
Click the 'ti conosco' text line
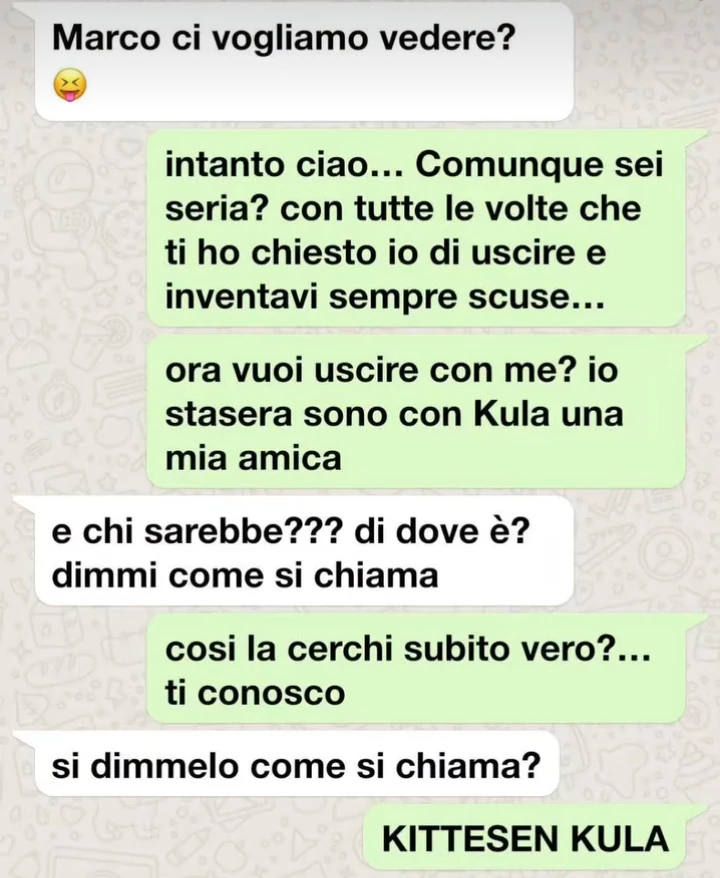(255, 693)
